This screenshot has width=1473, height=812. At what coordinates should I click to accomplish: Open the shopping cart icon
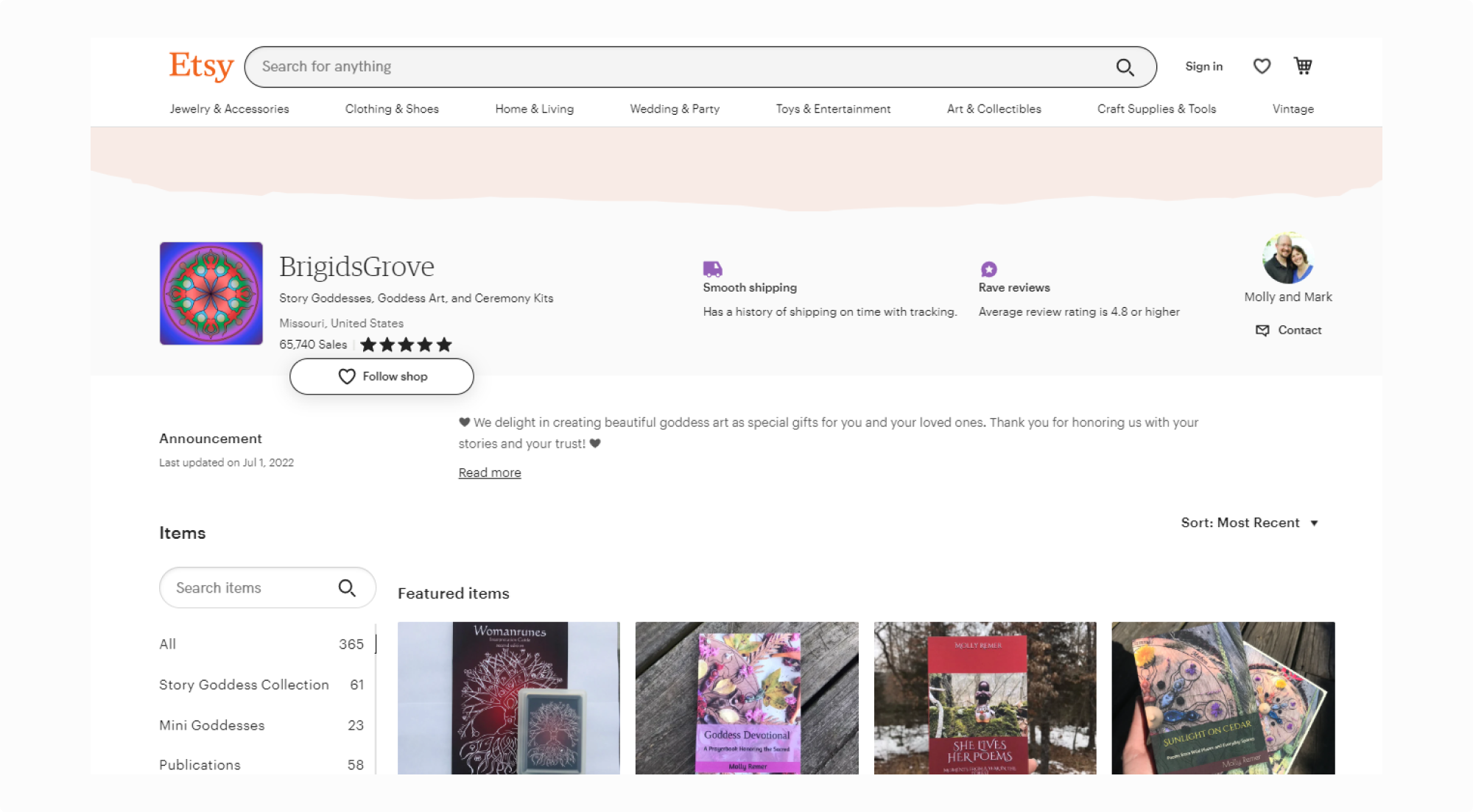1303,66
